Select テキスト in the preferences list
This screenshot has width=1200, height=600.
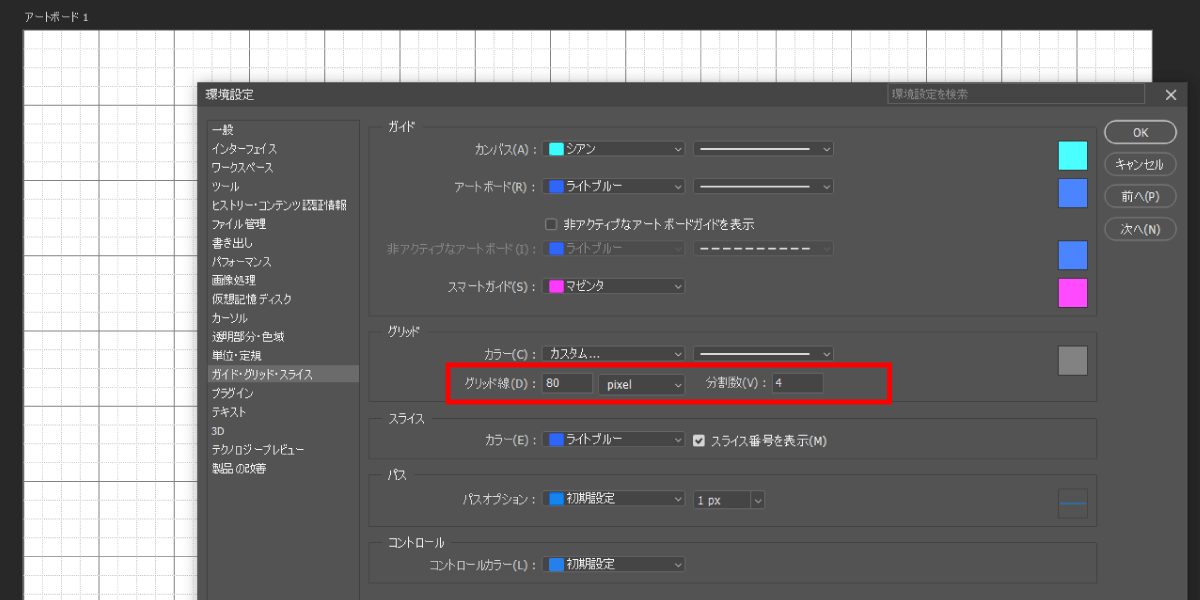click(x=283, y=412)
